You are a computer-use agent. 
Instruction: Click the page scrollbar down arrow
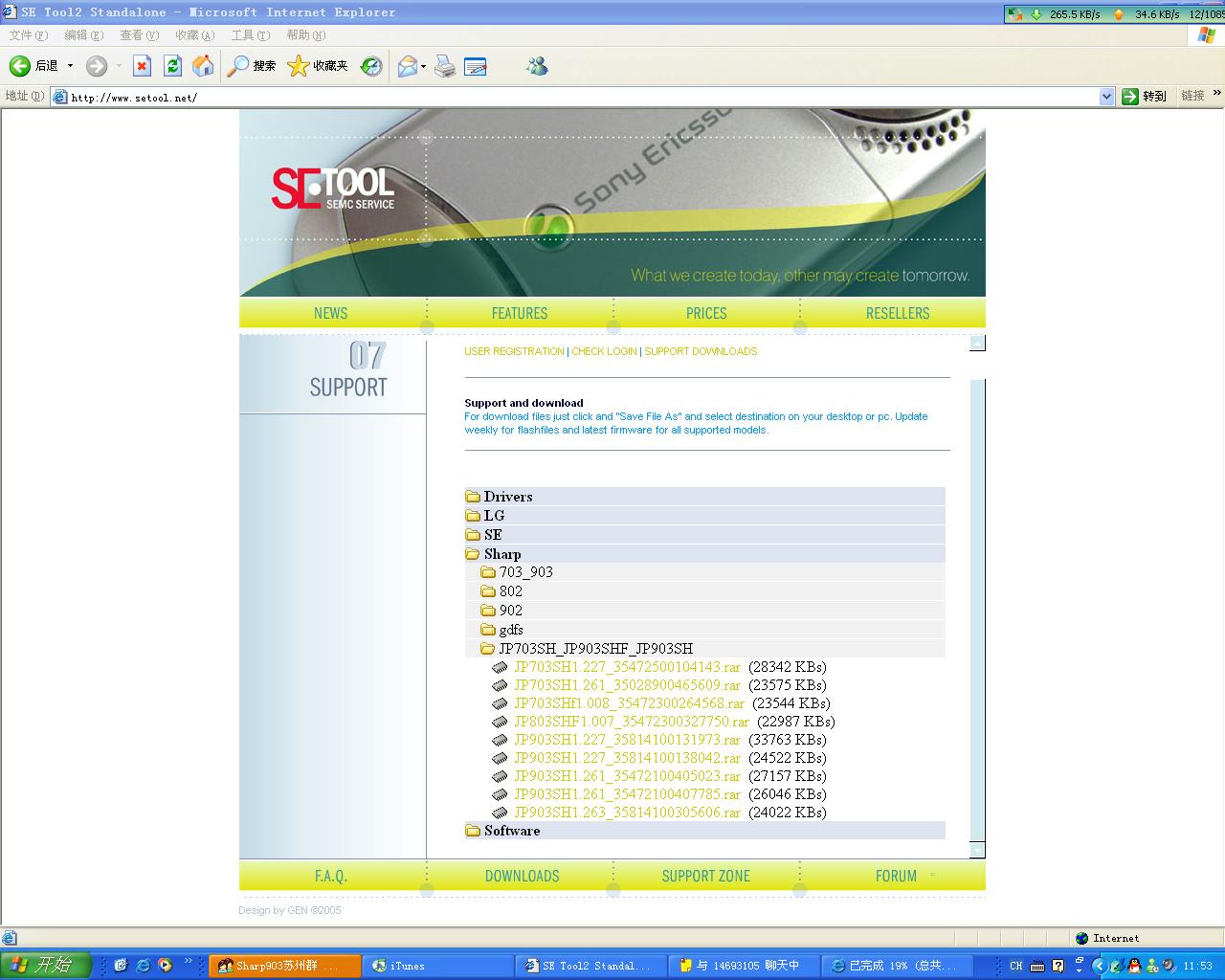(977, 850)
